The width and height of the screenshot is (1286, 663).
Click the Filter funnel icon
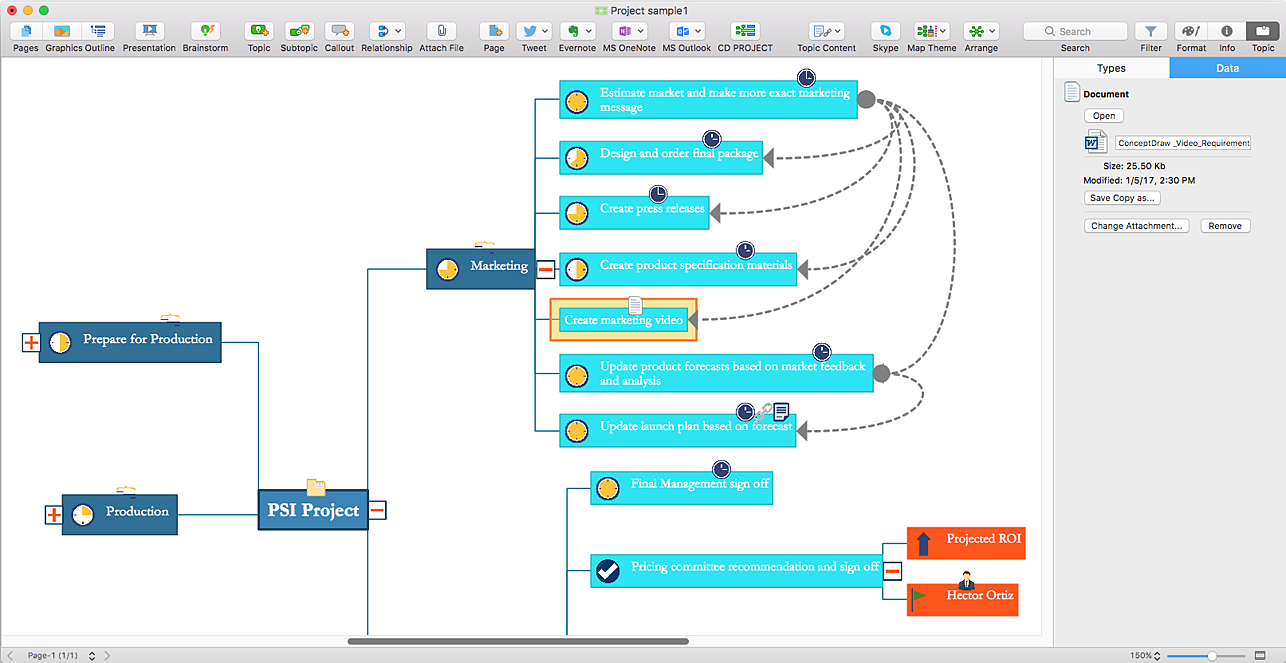tap(1151, 31)
